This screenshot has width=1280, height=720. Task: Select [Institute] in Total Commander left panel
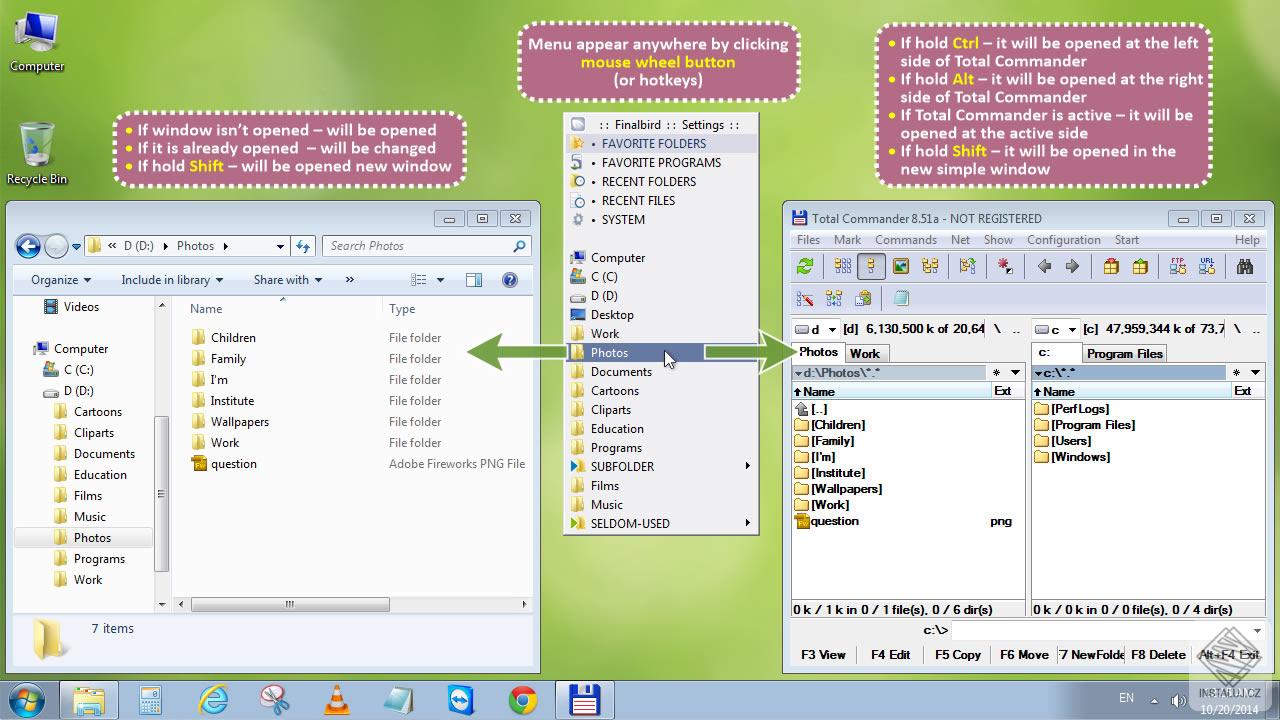[838, 473]
